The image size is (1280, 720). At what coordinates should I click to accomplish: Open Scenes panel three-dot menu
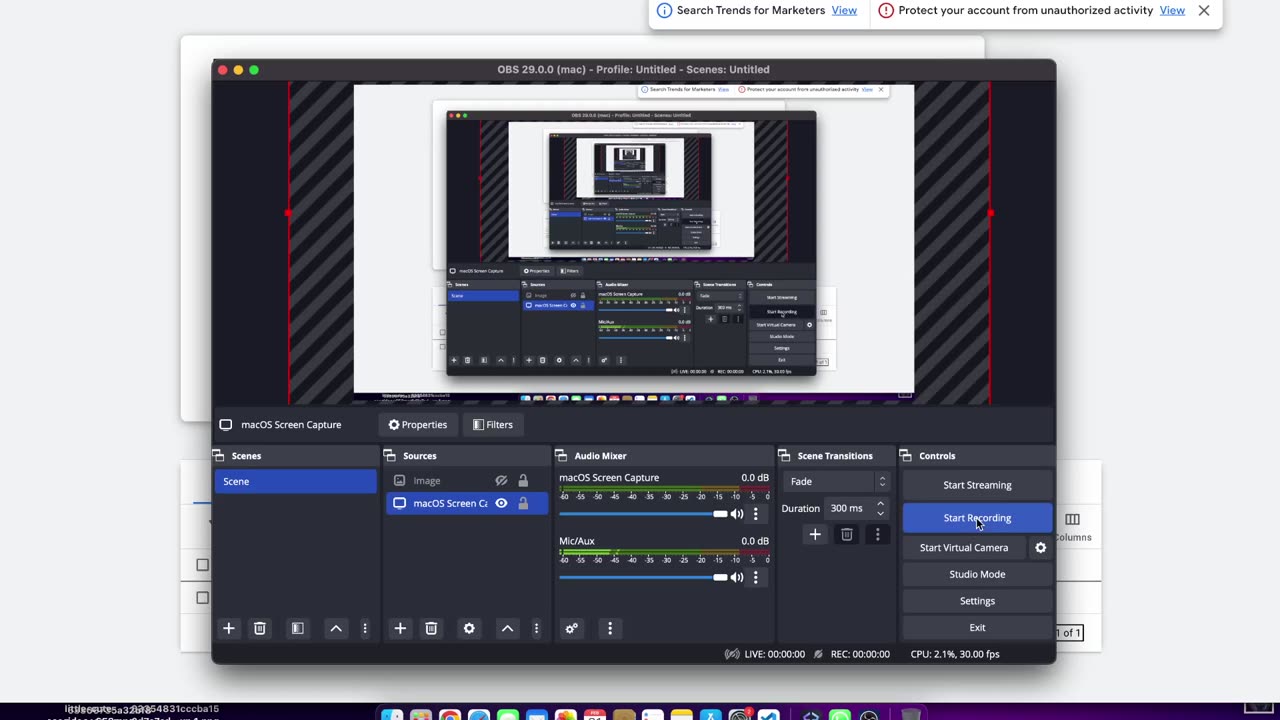365,628
